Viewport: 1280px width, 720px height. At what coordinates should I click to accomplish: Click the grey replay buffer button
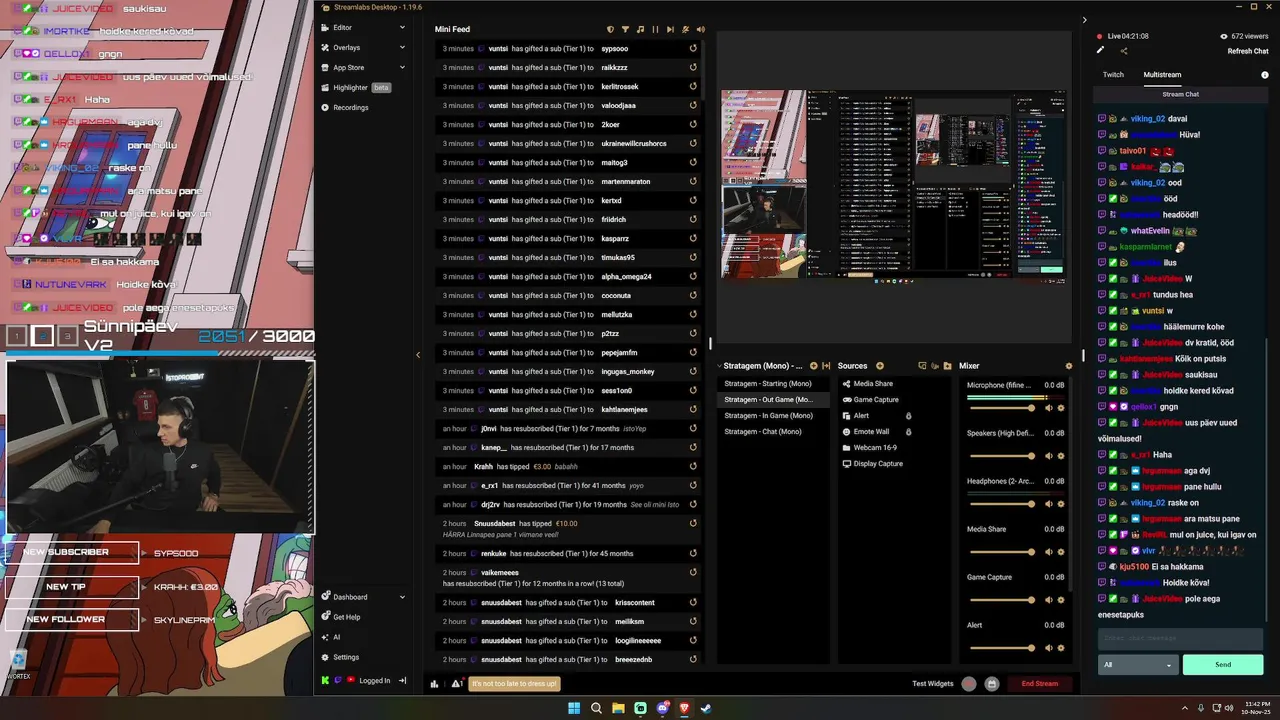point(992,684)
